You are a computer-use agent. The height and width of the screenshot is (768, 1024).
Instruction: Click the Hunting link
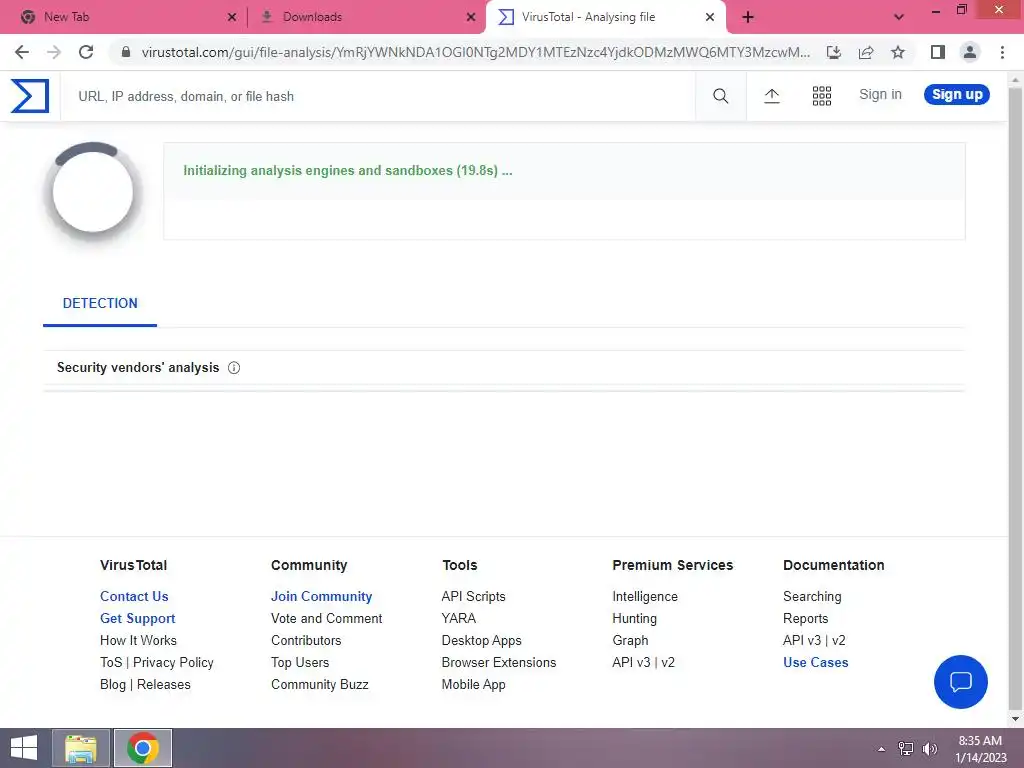pyautogui.click(x=635, y=618)
